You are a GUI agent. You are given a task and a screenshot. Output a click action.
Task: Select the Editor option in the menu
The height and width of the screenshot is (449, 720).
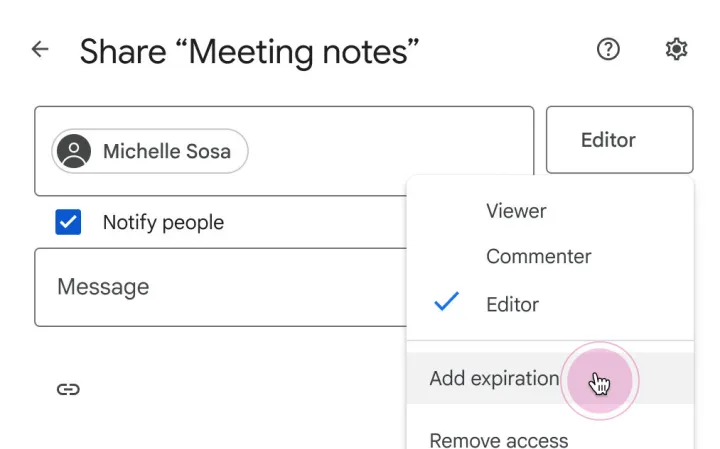(x=512, y=304)
